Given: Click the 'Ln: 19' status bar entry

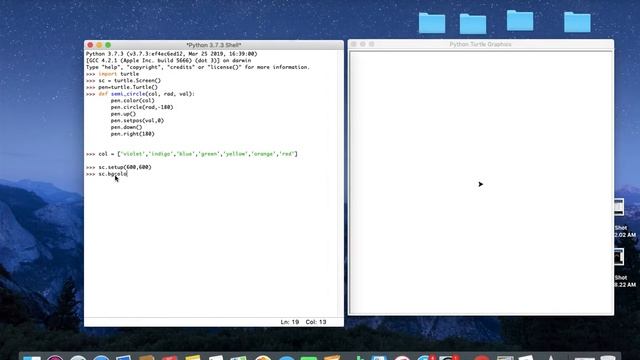Looking at the screenshot, I should 289,322.
